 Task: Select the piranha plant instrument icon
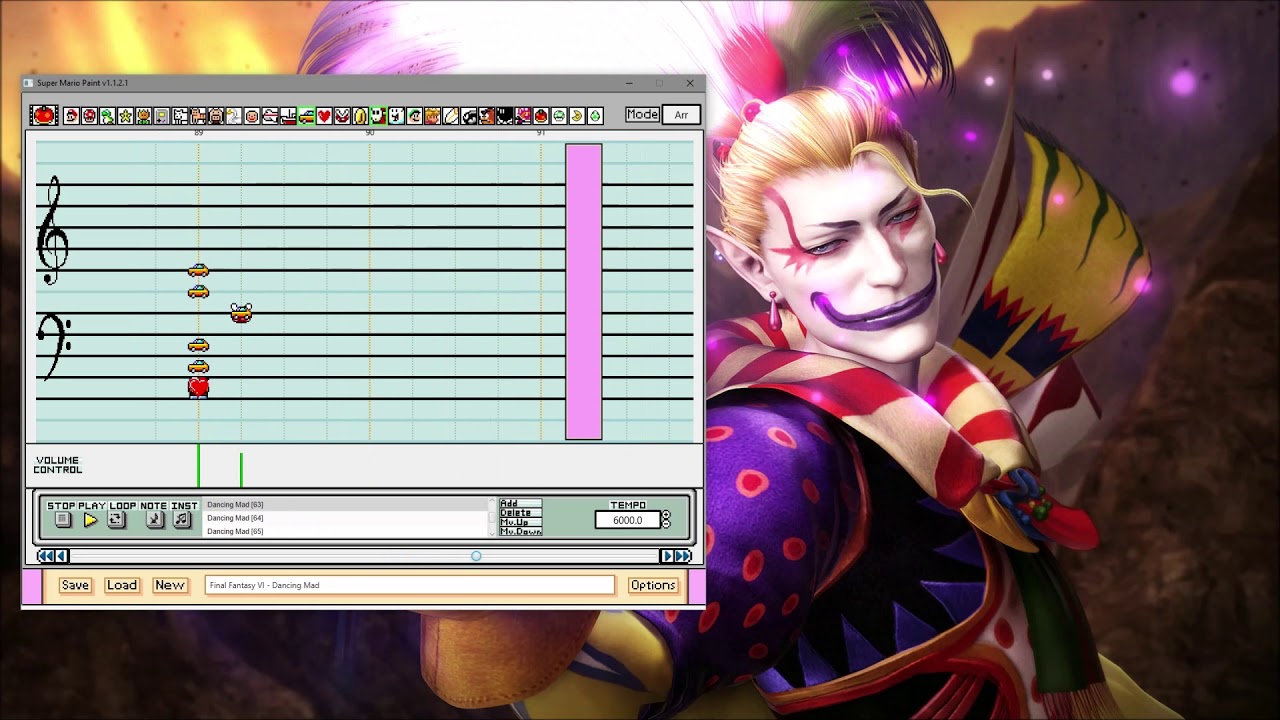[342, 116]
